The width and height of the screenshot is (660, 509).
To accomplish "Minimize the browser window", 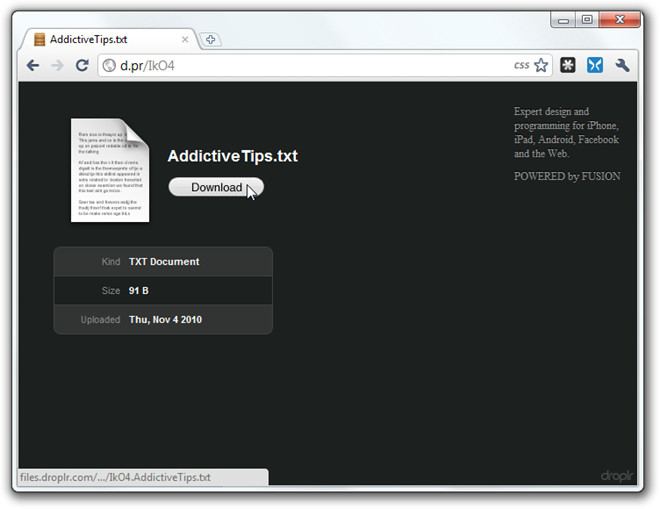I will pyautogui.click(x=564, y=20).
